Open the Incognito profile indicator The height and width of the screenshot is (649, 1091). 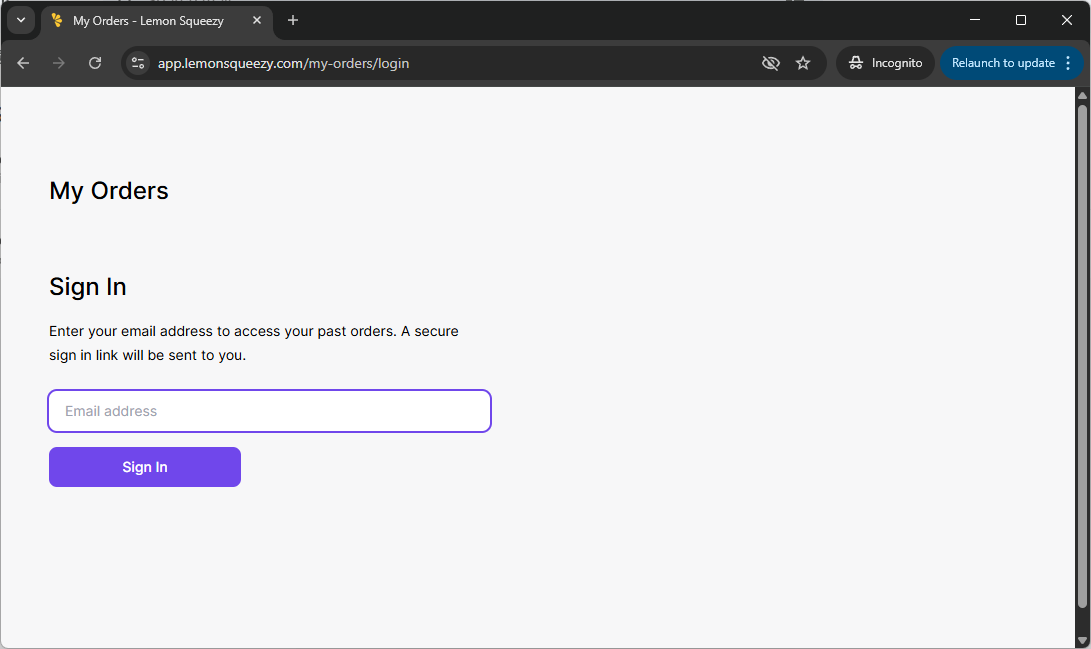885,63
